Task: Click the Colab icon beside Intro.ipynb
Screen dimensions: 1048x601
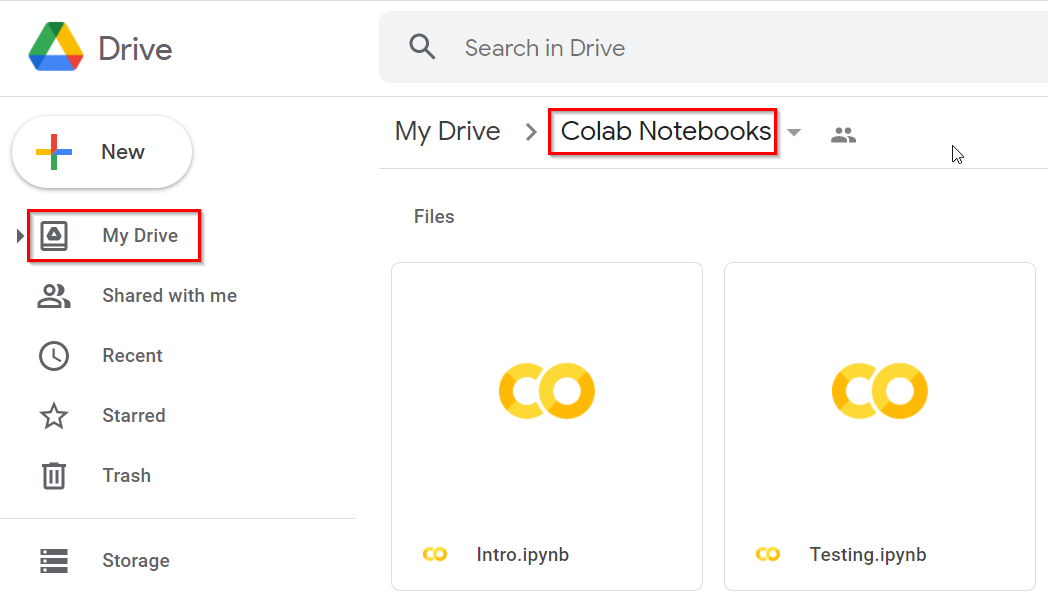Action: (x=435, y=554)
